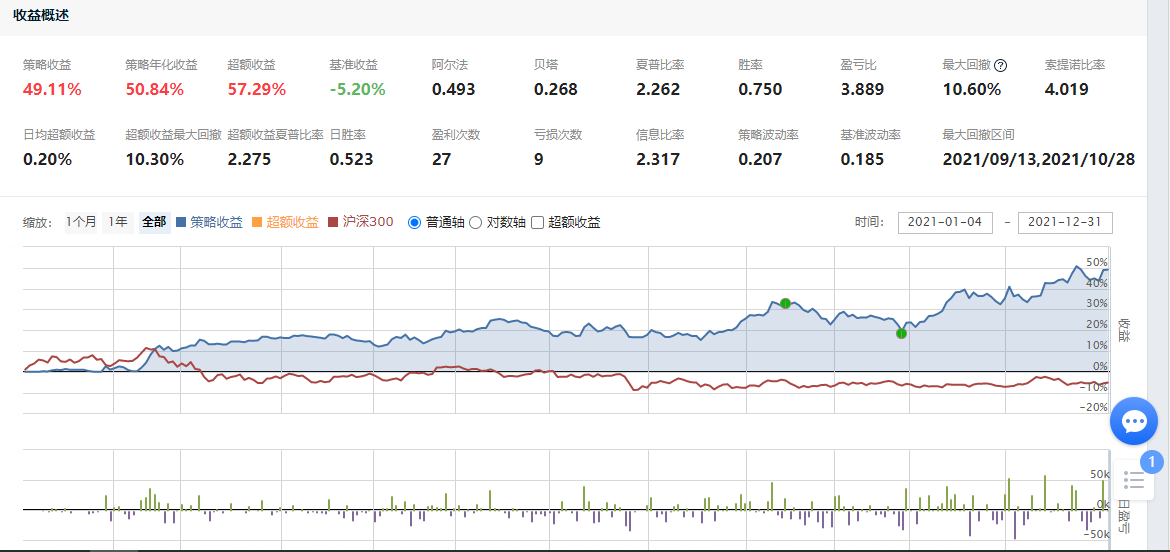This screenshot has height=552, width=1170.
Task: Toggle the orange 超额收益 legend series
Action: [286, 222]
